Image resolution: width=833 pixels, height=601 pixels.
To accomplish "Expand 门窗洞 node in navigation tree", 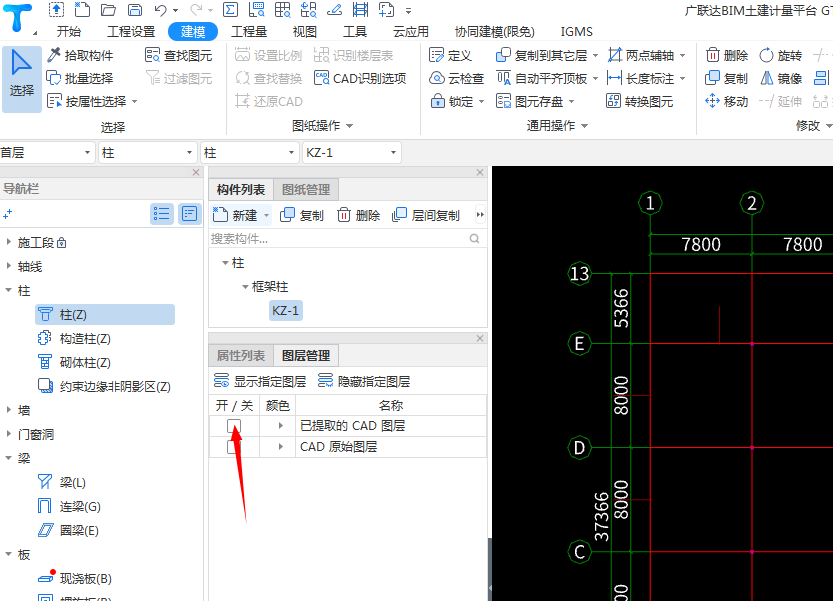I will pos(8,434).
